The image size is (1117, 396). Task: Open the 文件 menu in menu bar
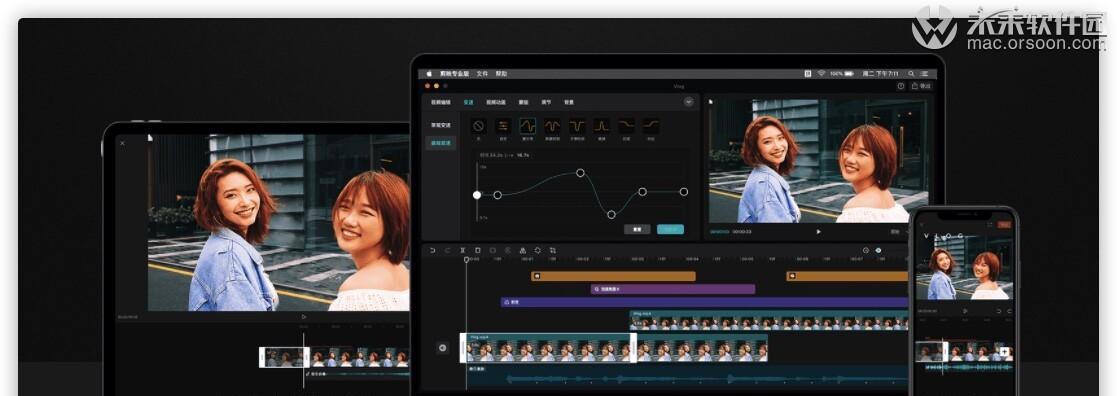pyautogui.click(x=482, y=73)
